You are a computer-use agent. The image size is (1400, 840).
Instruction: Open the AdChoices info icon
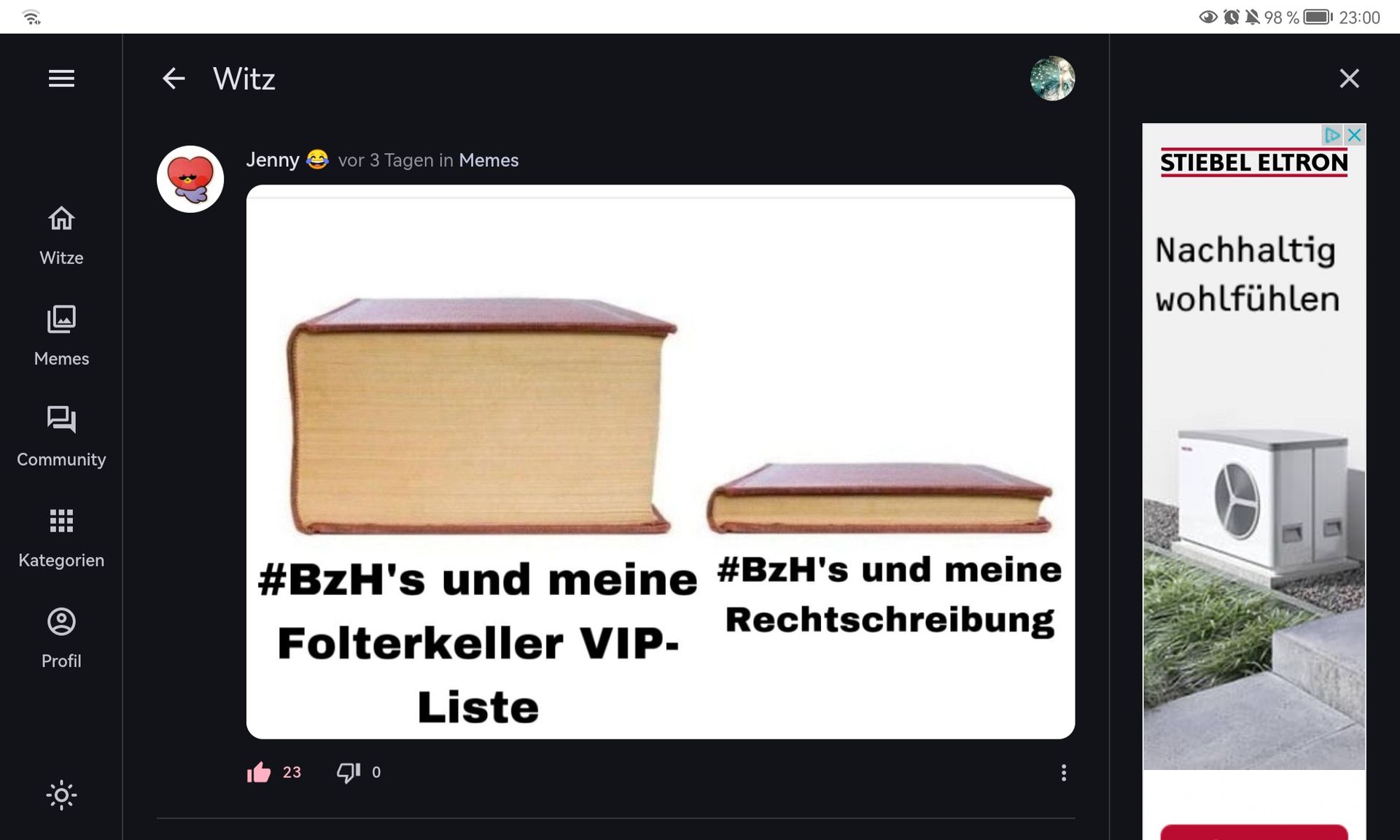pos(1333,135)
